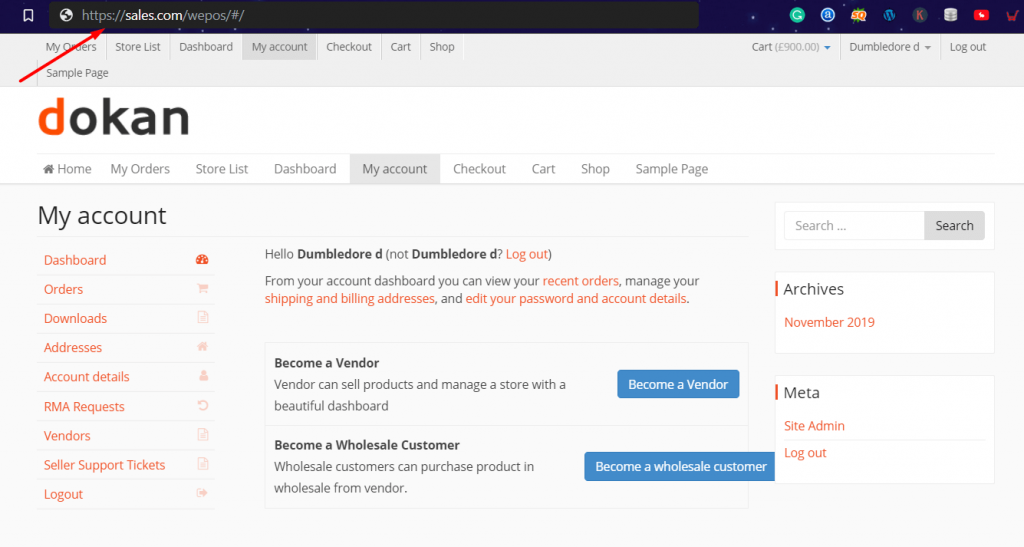The height and width of the screenshot is (547, 1024).
Task: Click the database stack extension icon
Action: (x=951, y=15)
